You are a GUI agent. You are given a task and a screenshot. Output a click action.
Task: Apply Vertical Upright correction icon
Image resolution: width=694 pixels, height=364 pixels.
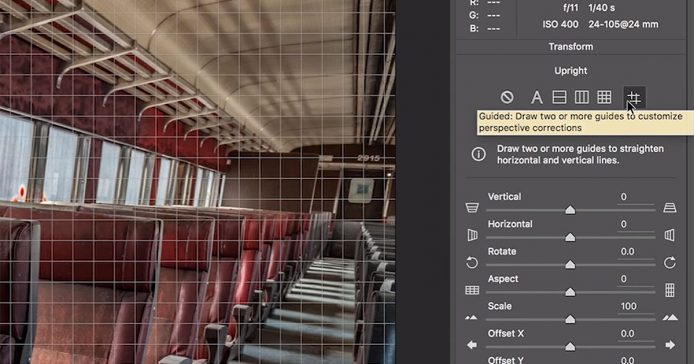click(582, 97)
